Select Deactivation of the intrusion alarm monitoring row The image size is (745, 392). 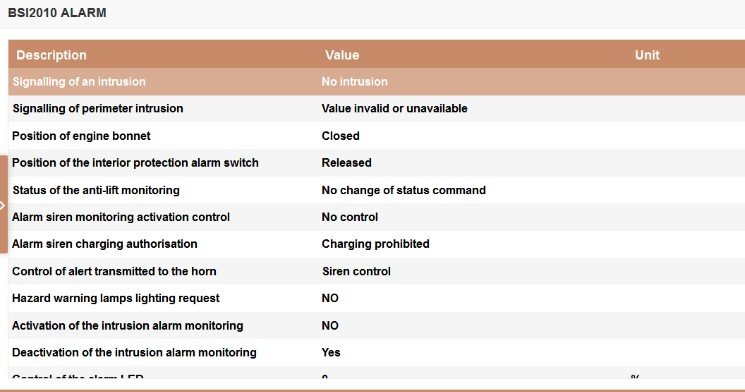point(376,353)
